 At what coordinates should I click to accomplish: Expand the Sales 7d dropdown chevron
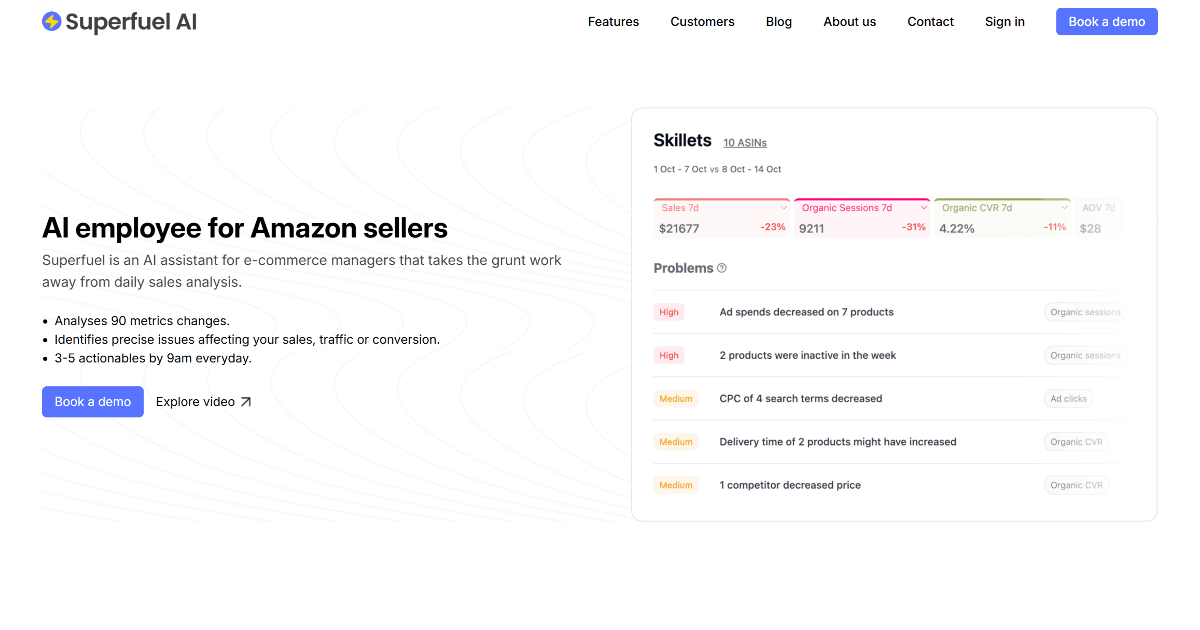[784, 208]
